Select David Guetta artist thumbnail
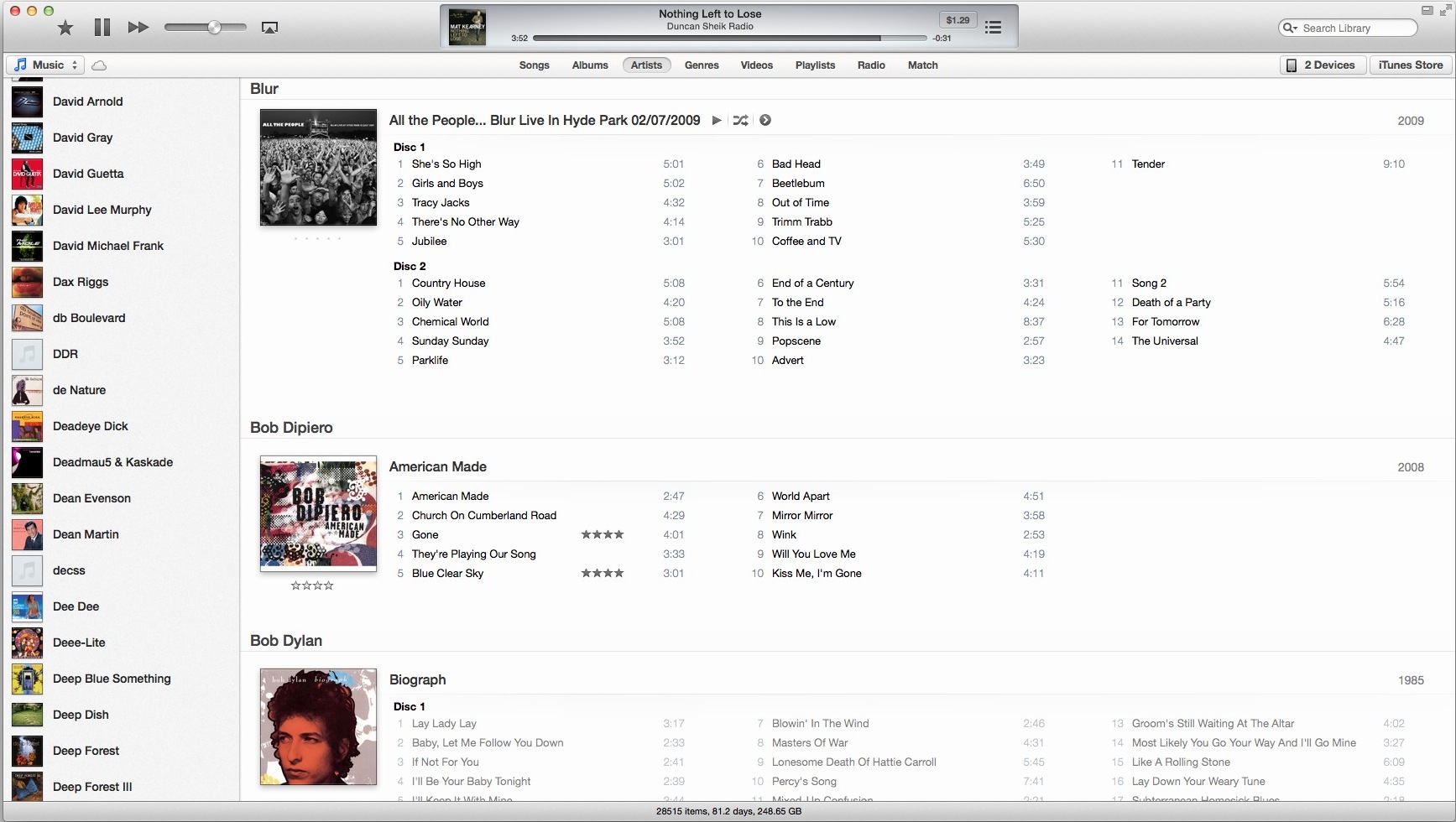 coord(27,174)
